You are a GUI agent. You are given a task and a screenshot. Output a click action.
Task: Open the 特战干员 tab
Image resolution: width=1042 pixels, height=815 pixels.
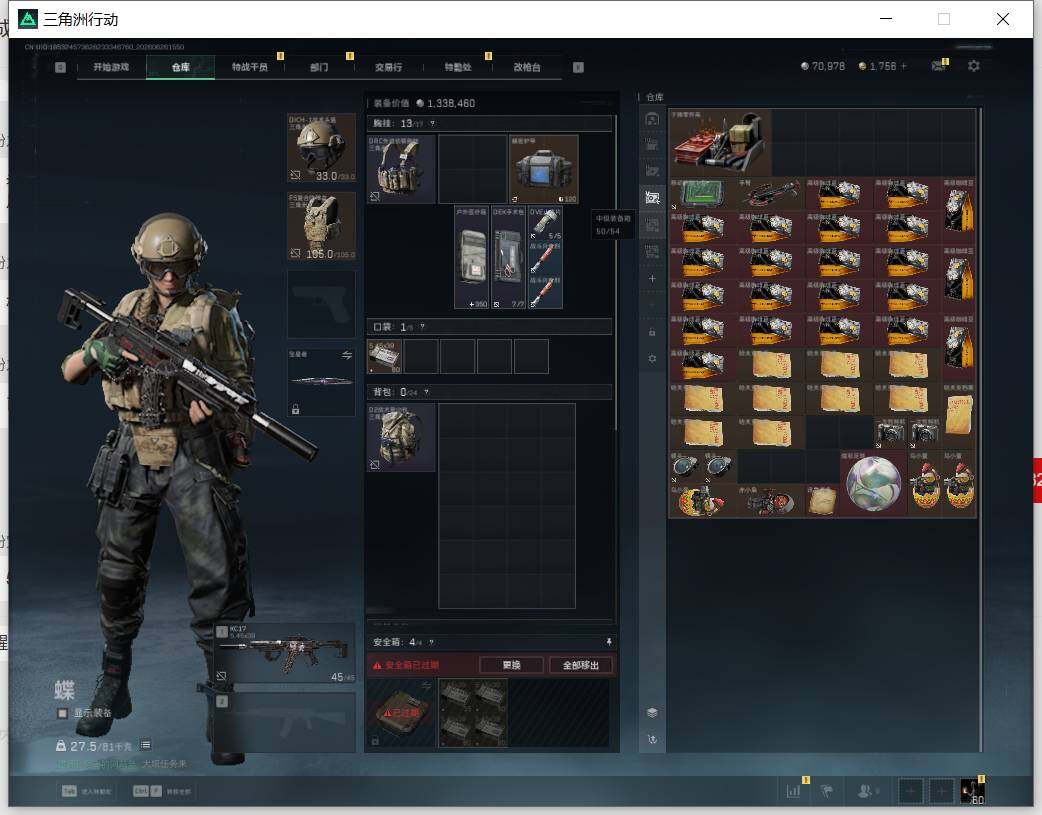[250, 67]
